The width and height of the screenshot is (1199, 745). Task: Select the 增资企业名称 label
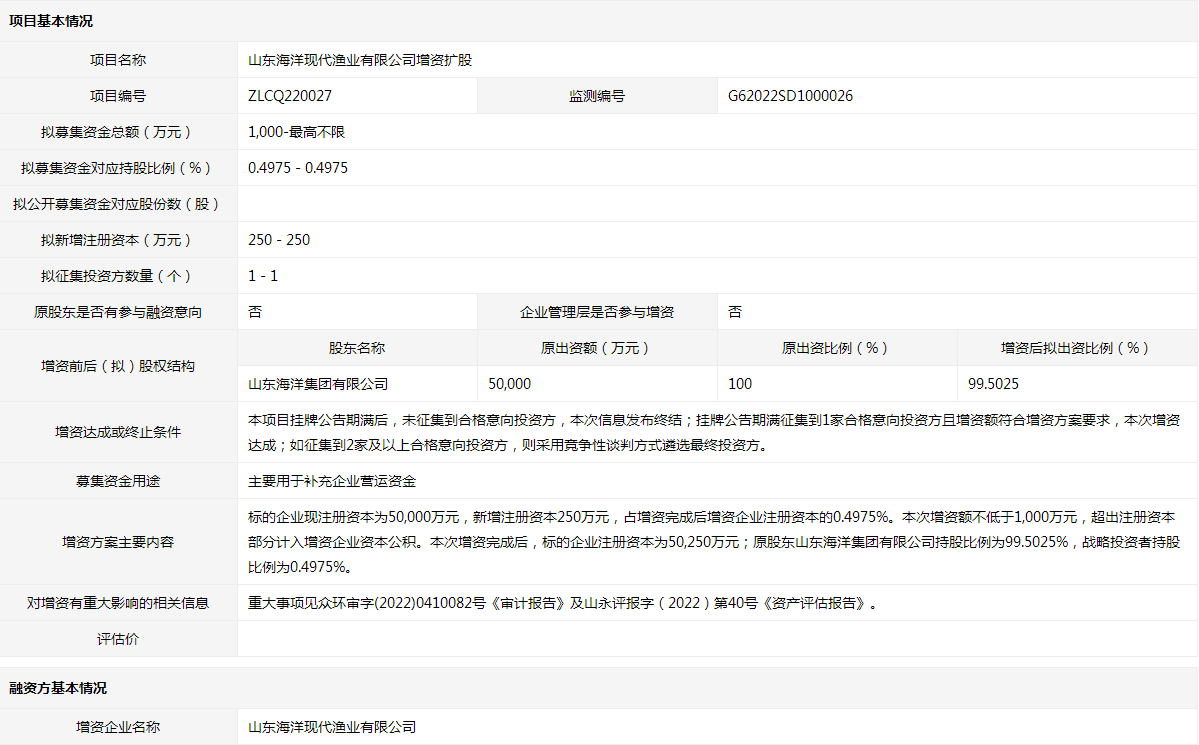coord(119,727)
